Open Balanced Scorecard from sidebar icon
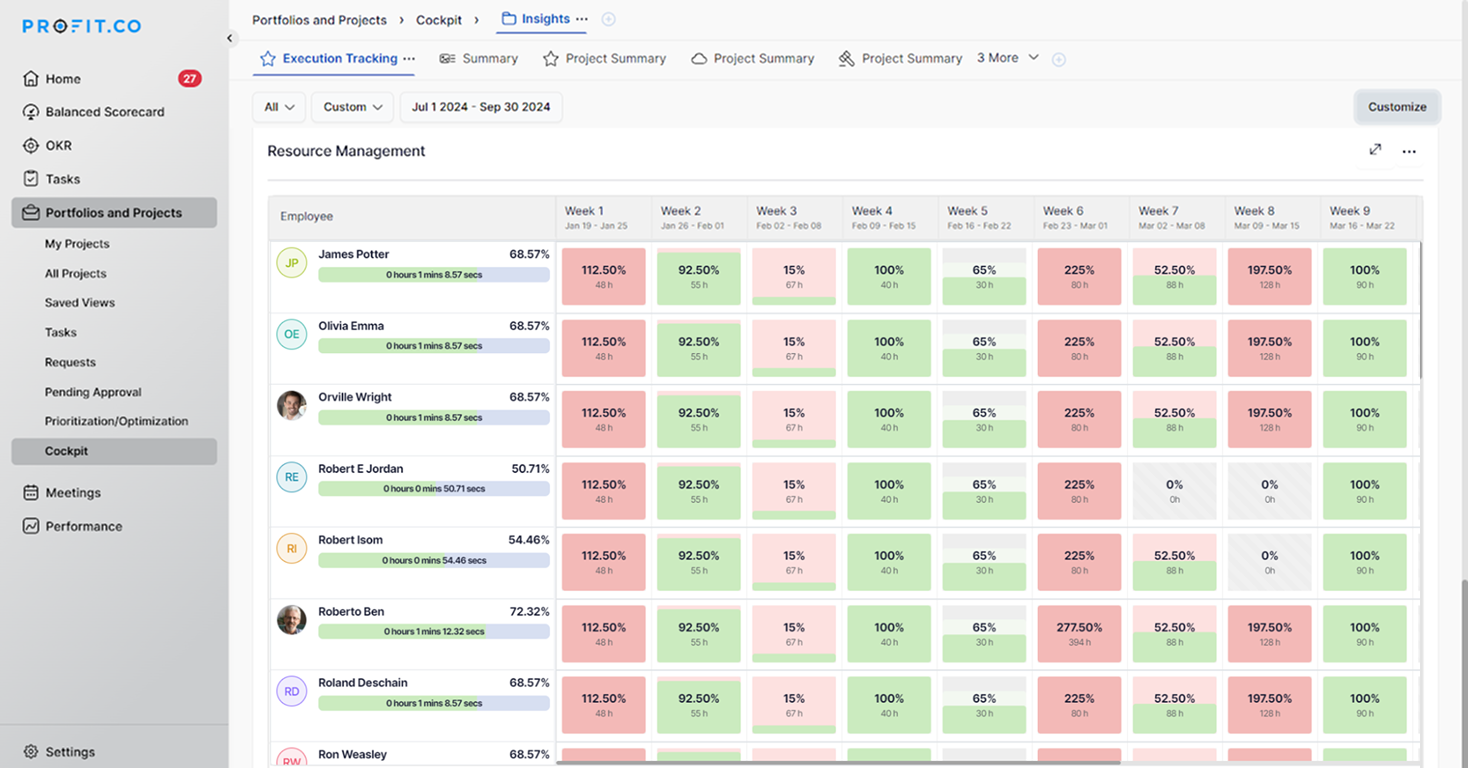Image resolution: width=1468 pixels, height=768 pixels. click(x=31, y=112)
